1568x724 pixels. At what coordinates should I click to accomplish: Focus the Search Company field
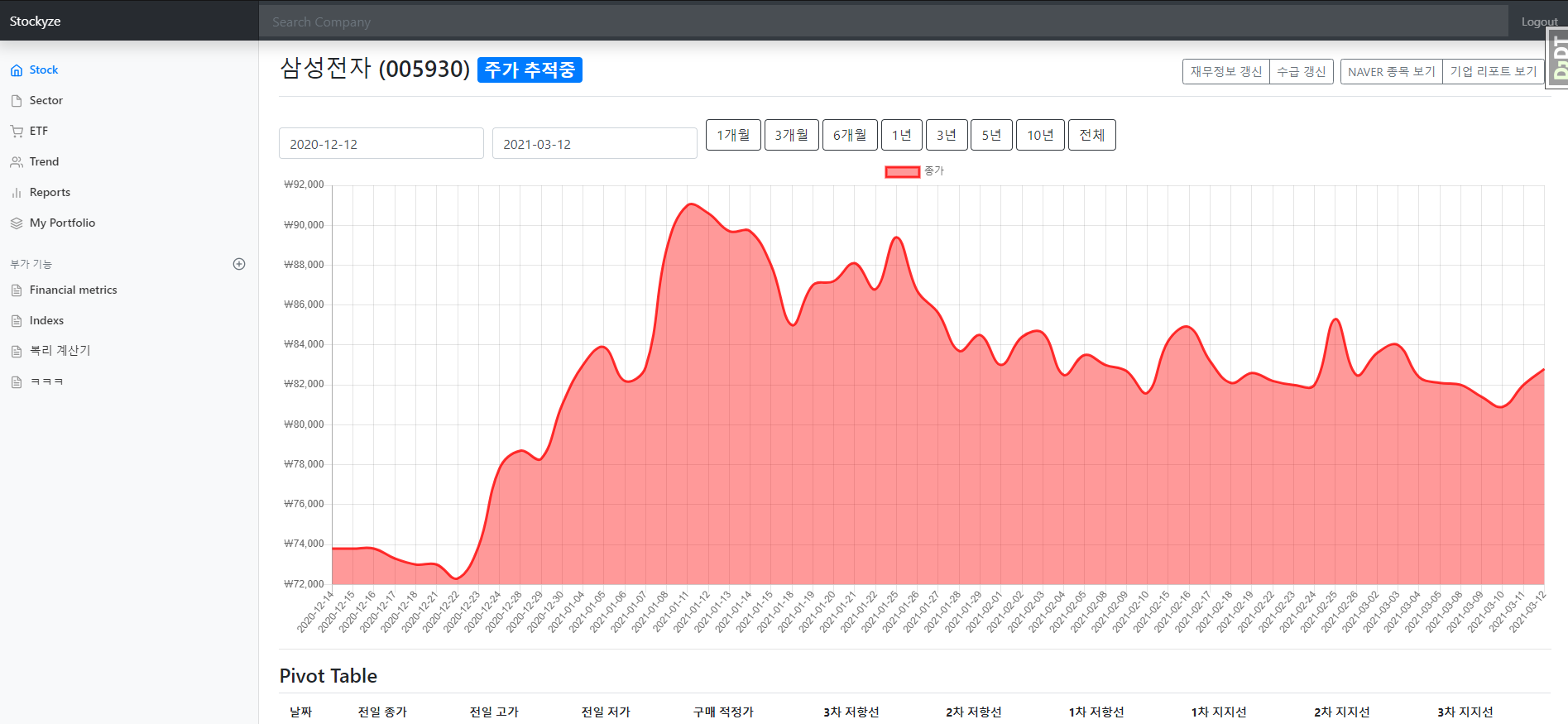pos(883,22)
